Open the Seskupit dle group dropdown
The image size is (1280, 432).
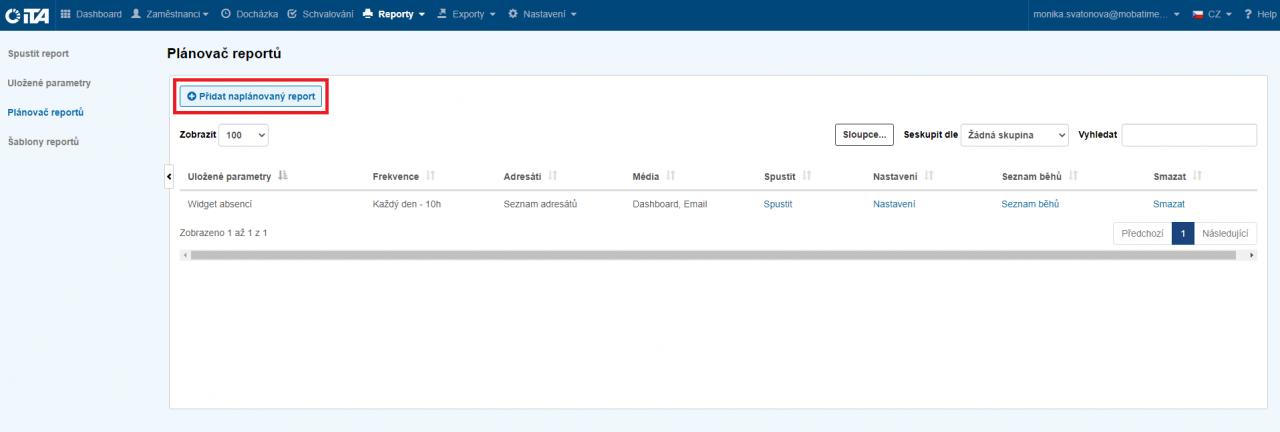point(1014,135)
